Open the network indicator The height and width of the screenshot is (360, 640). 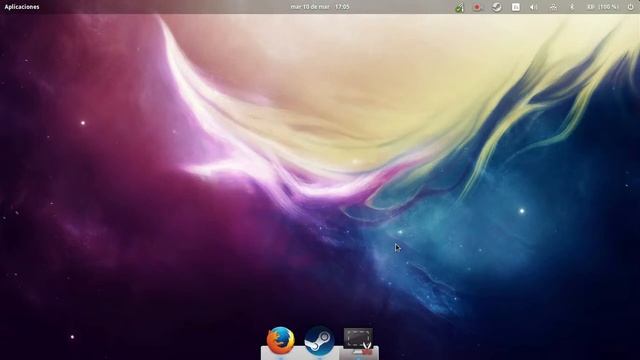click(x=553, y=7)
